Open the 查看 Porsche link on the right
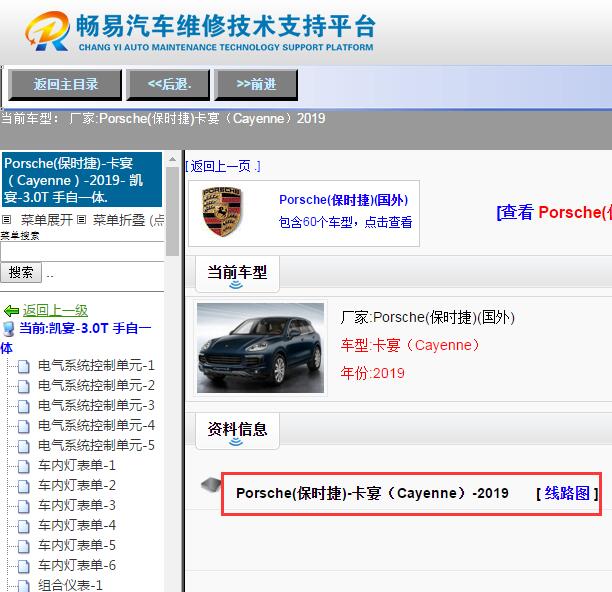 click(554, 212)
